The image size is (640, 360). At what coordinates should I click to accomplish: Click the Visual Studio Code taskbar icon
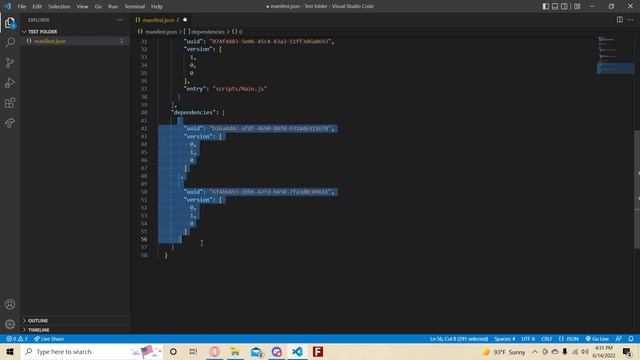pos(298,351)
